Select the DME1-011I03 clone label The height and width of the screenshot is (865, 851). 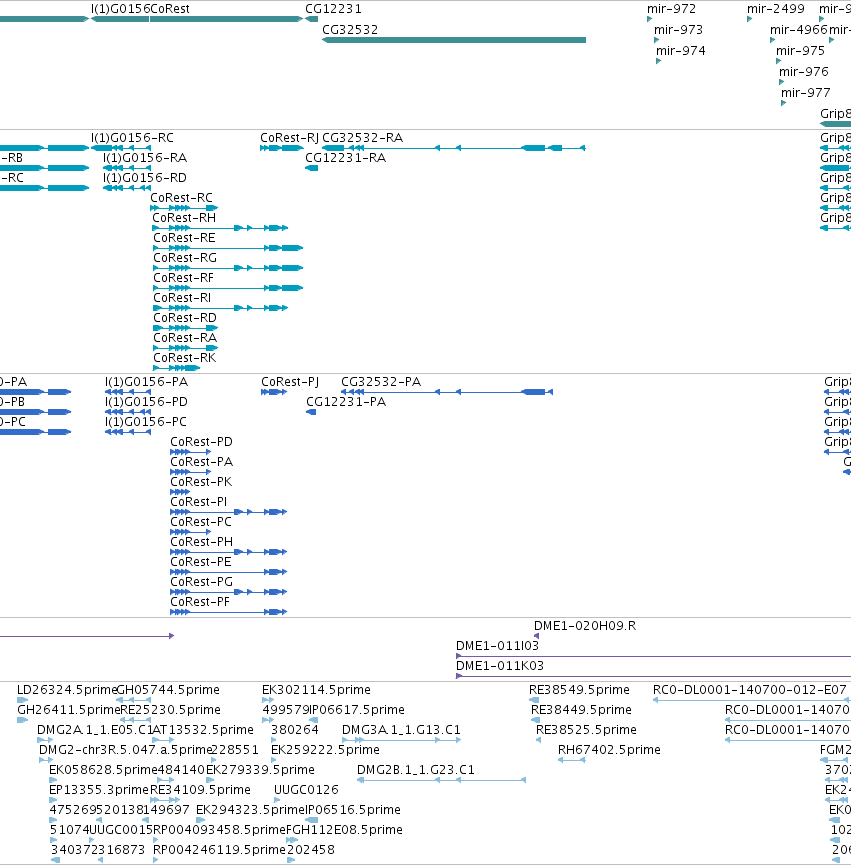coord(497,645)
